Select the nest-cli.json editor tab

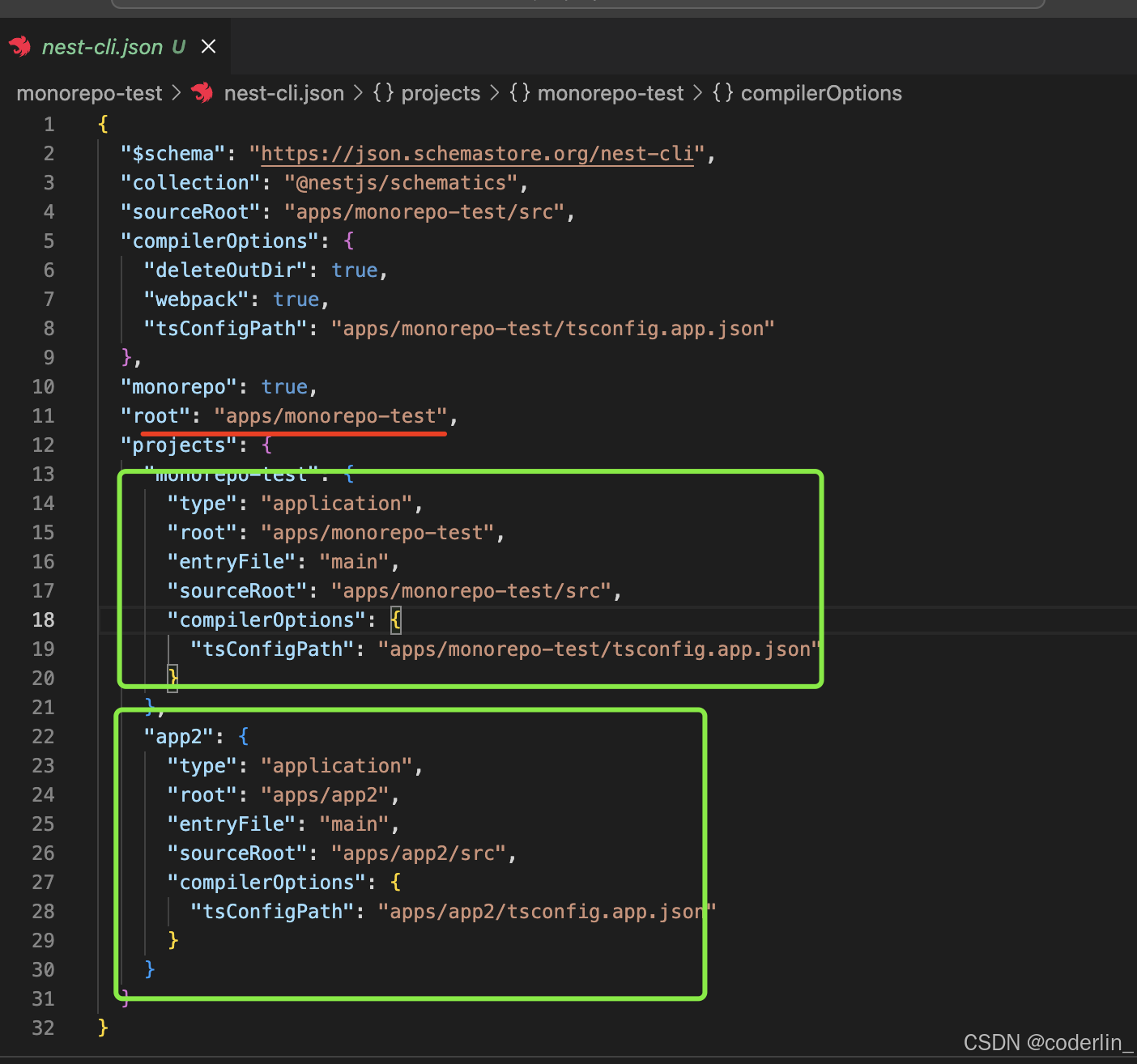(114, 47)
